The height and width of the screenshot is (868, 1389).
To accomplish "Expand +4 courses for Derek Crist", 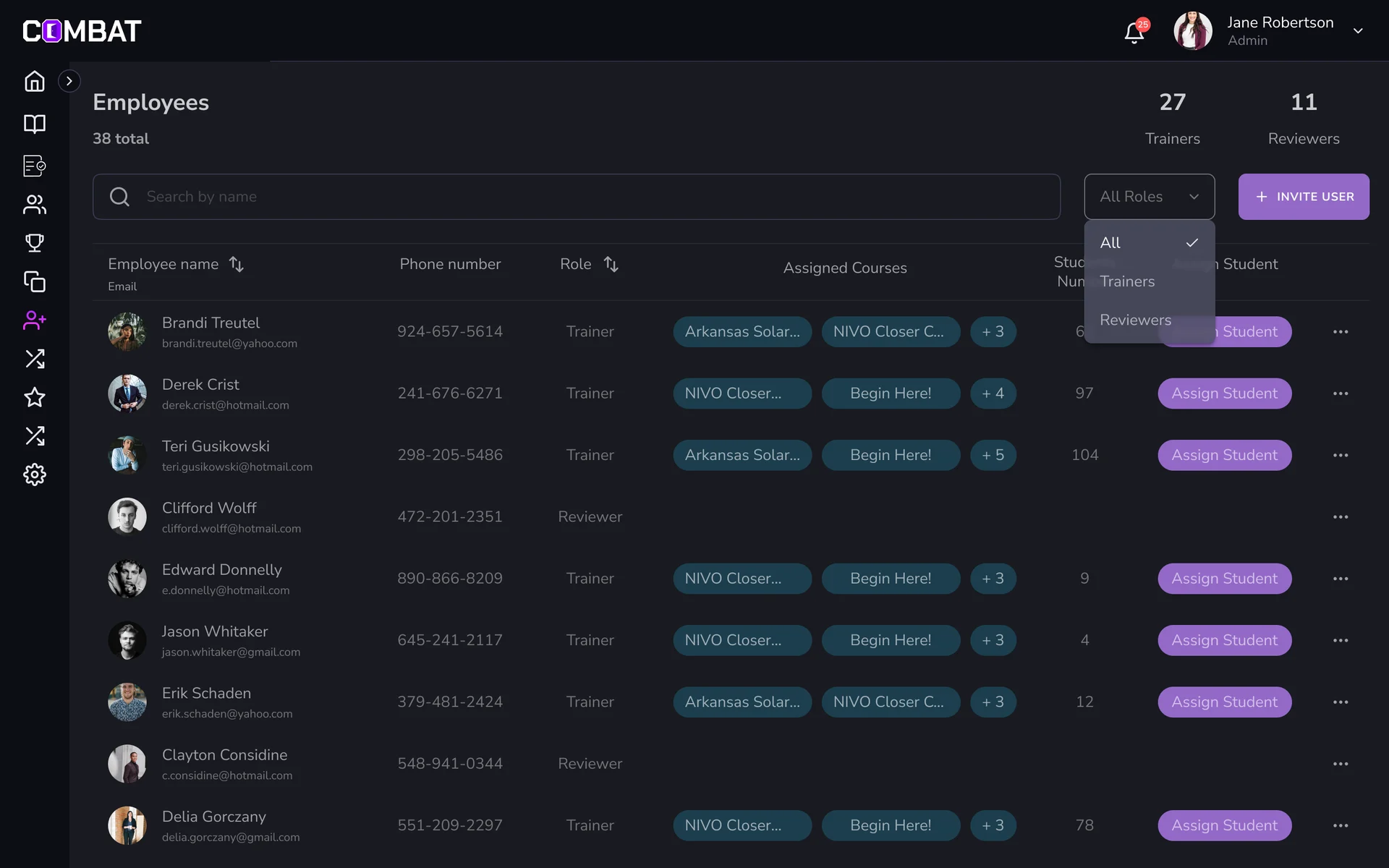I will 993,393.
